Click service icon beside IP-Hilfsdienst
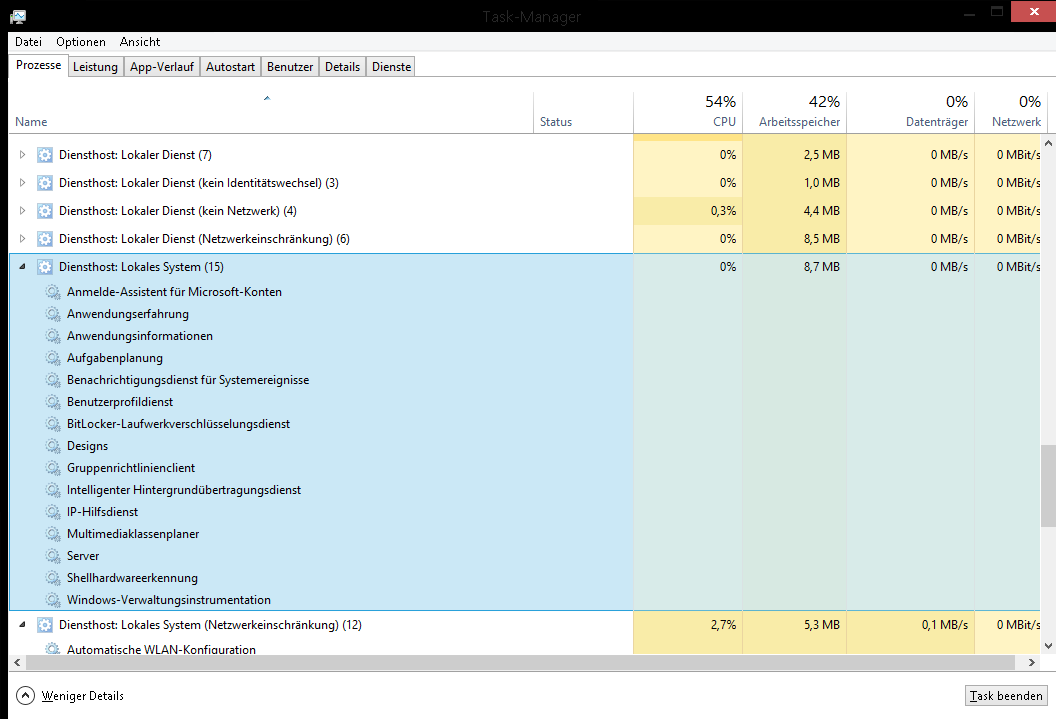This screenshot has width=1056, height=719. (53, 512)
